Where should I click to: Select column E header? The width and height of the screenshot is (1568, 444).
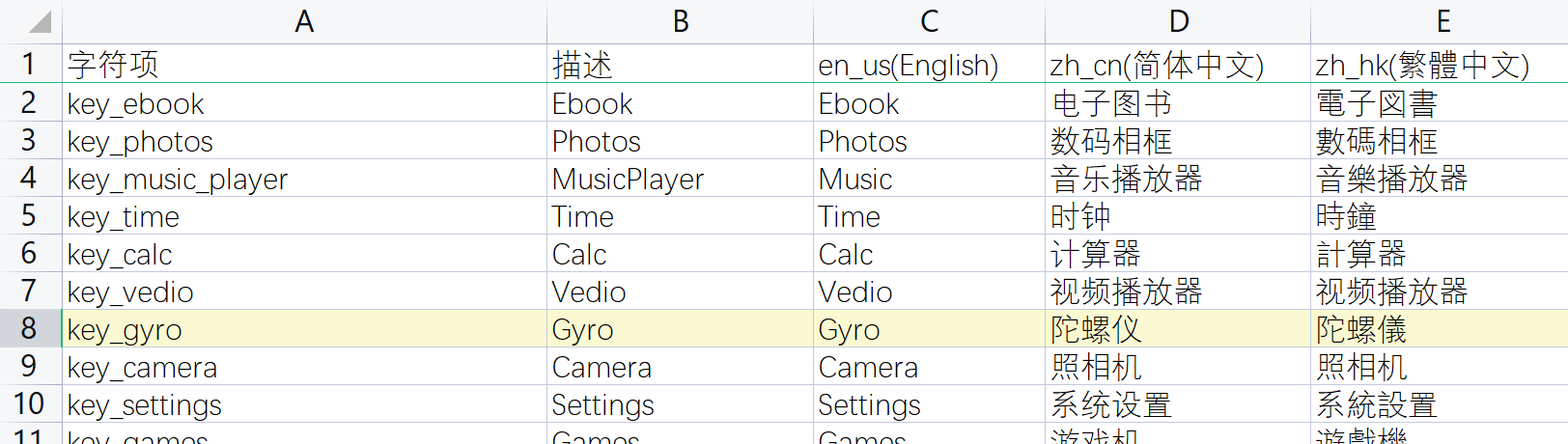1442,21
